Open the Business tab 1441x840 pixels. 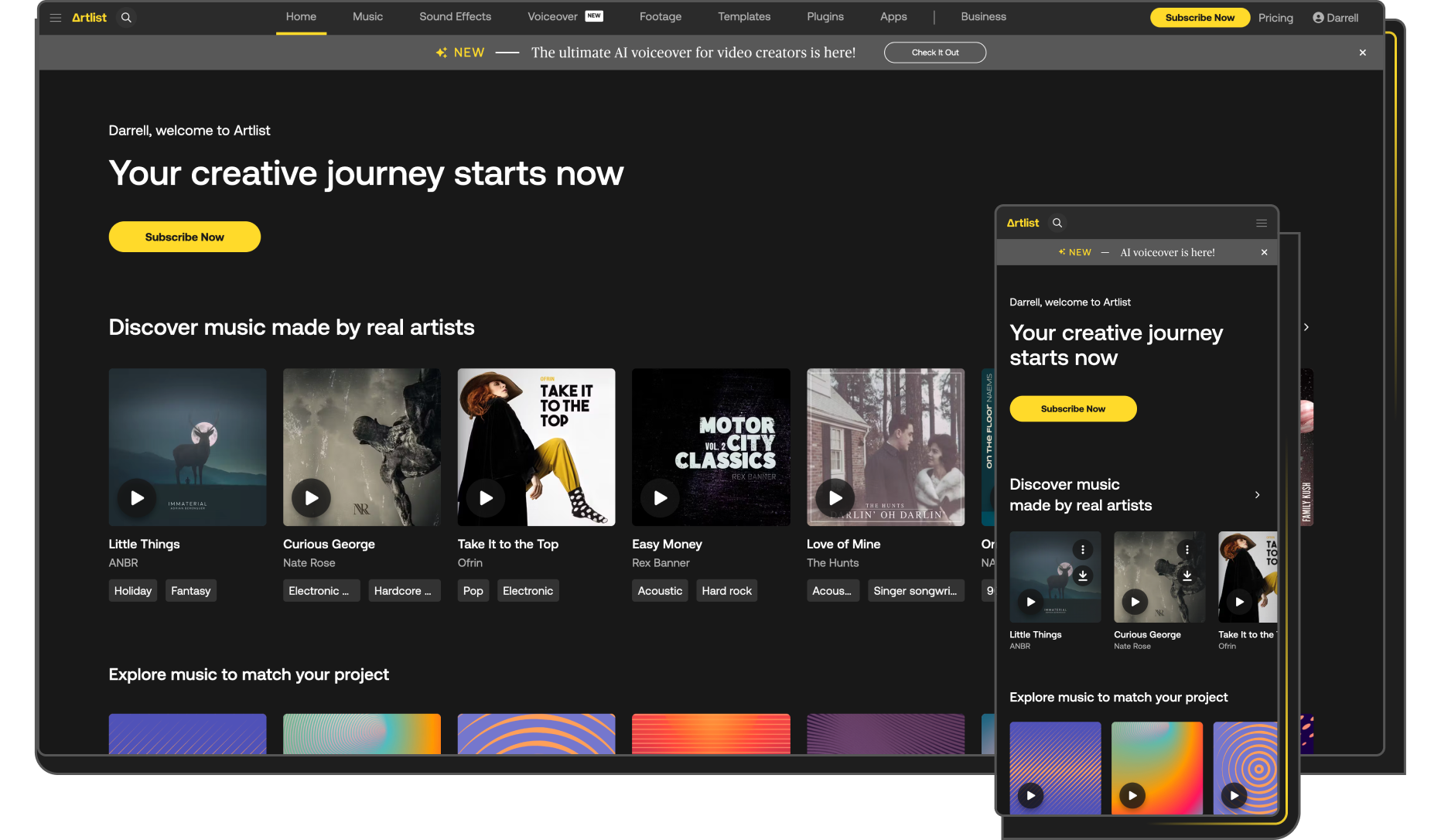click(983, 17)
